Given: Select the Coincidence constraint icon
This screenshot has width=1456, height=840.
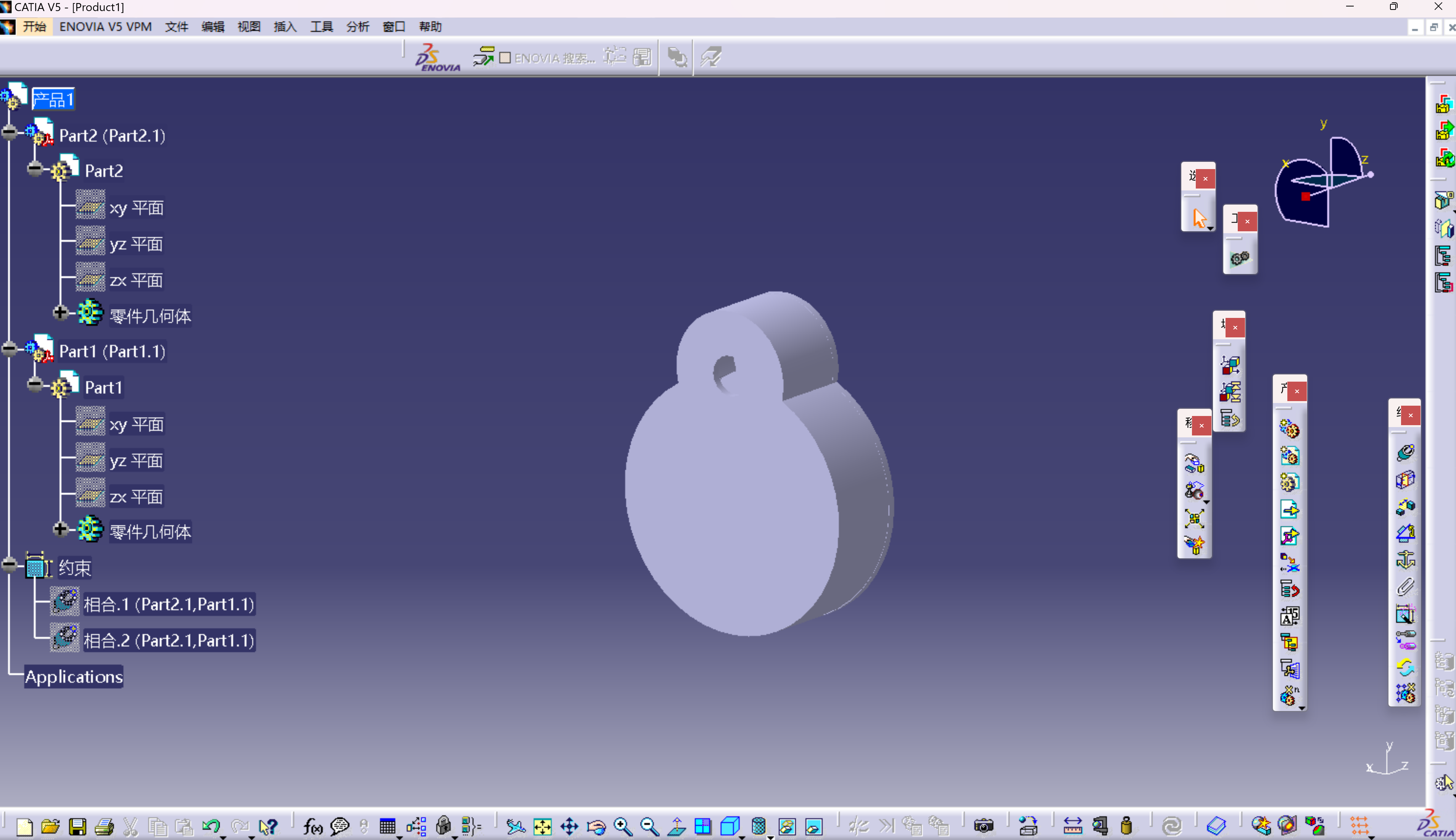Looking at the screenshot, I should click(1405, 453).
